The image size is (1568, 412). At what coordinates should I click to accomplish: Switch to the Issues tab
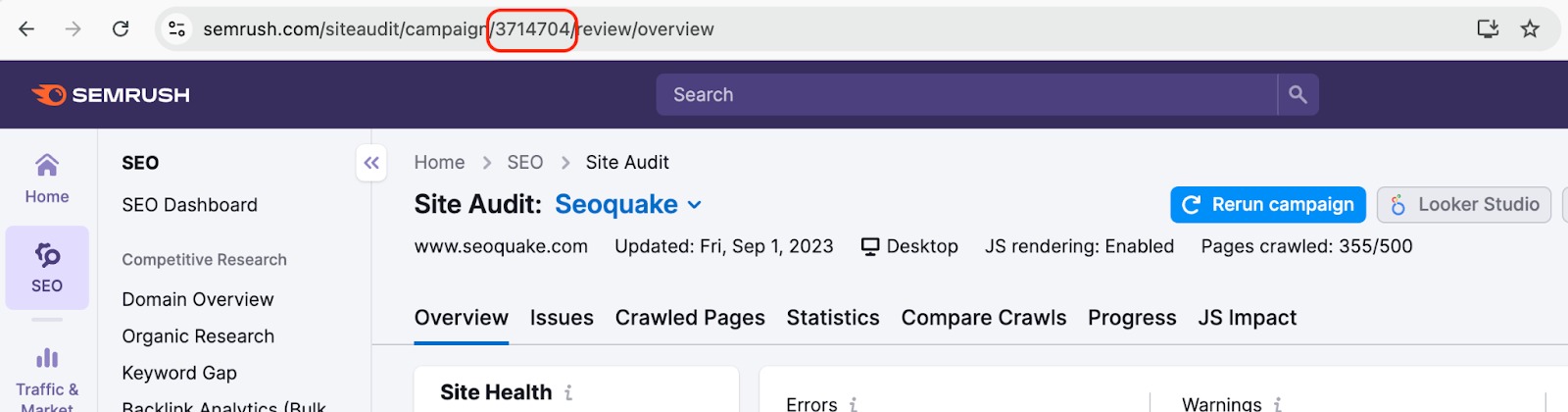pos(562,318)
